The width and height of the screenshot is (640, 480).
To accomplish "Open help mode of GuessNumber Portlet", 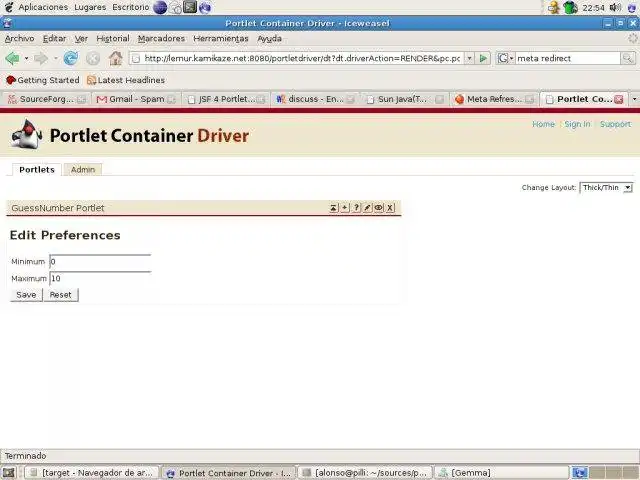I will [x=356, y=208].
